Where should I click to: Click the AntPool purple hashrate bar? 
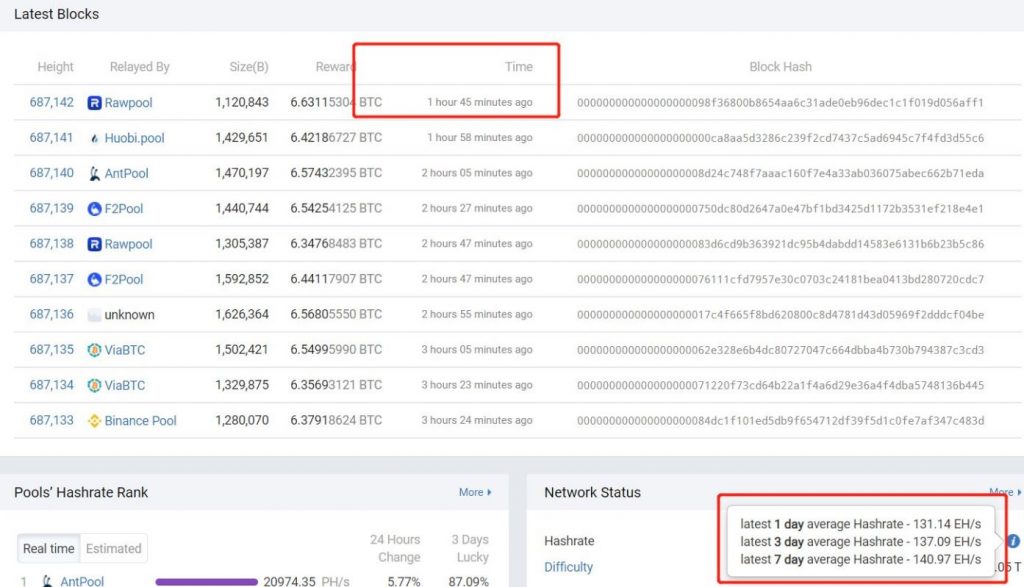click(206, 581)
